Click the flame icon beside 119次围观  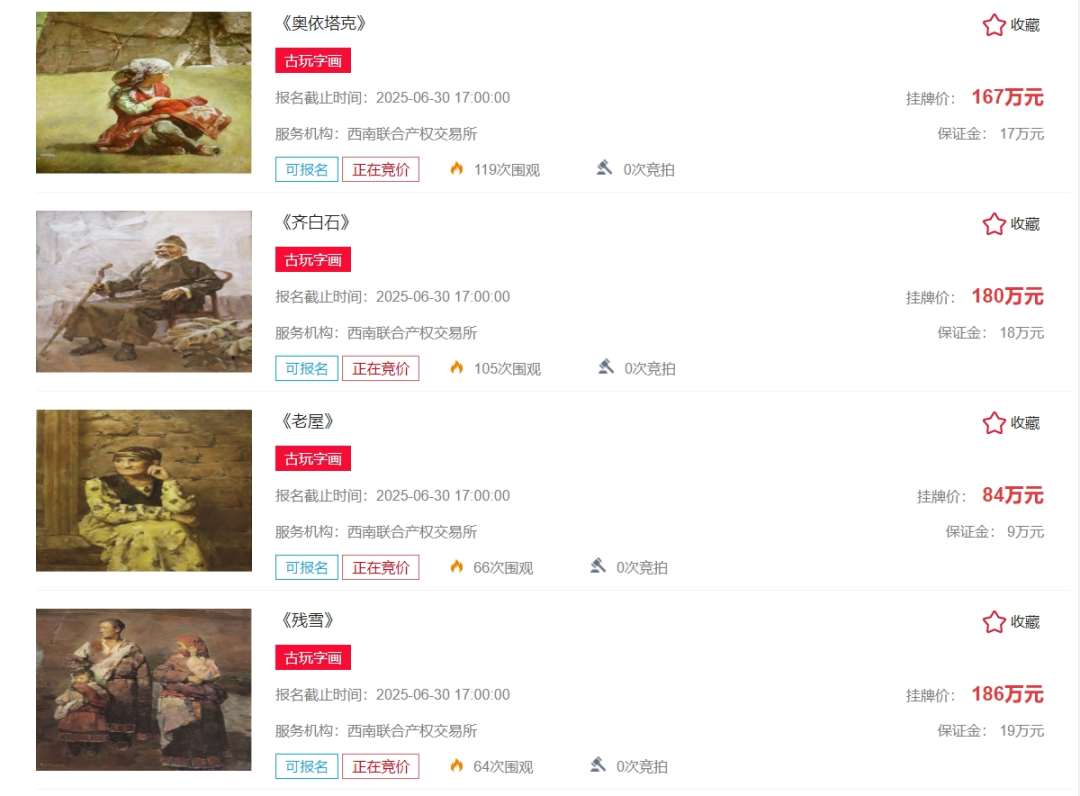[457, 169]
